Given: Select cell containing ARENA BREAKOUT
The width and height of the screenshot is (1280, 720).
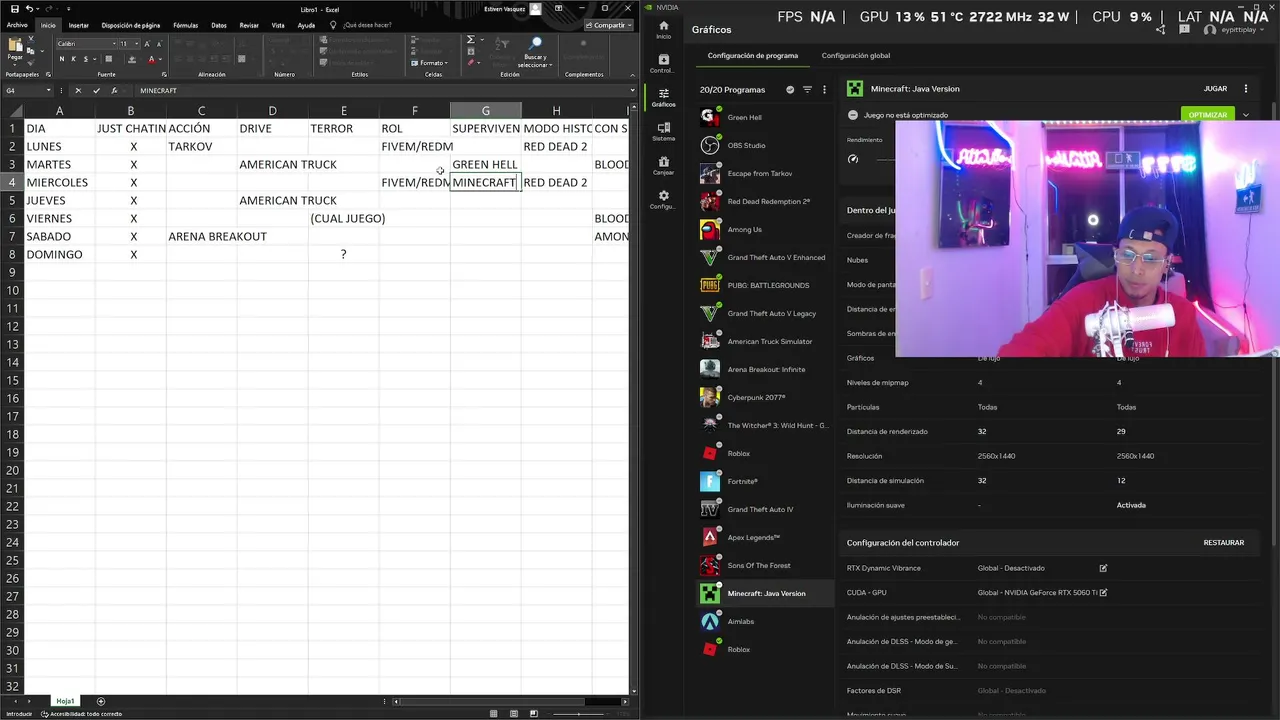Looking at the screenshot, I should pos(201,236).
